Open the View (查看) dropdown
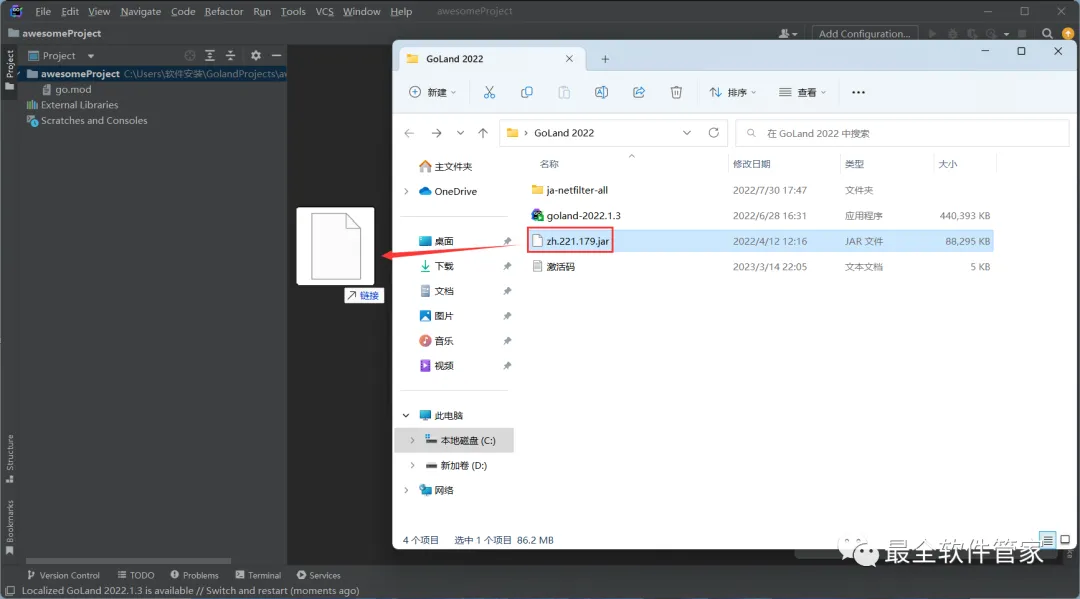The height and width of the screenshot is (599, 1080). [x=802, y=92]
